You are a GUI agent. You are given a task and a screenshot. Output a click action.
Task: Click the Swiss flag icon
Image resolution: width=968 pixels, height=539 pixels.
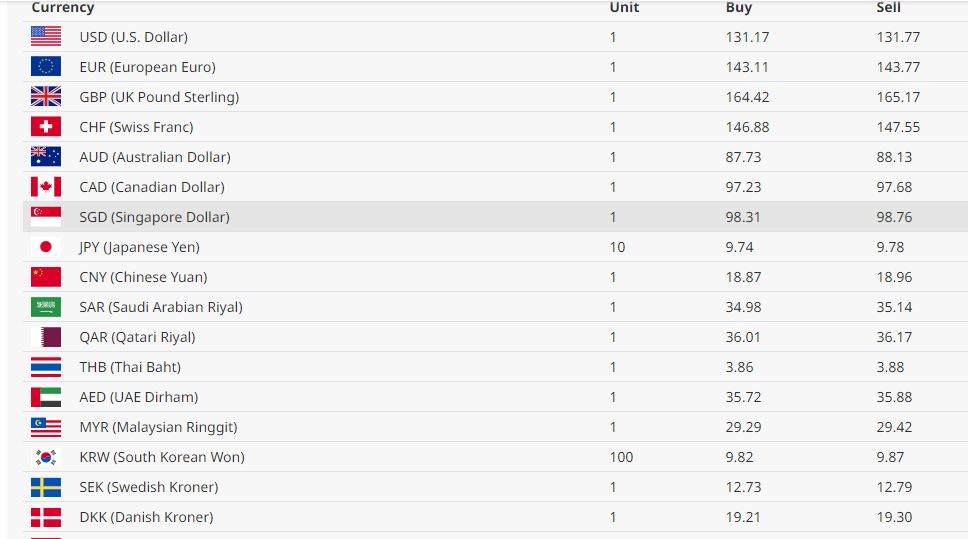pos(46,127)
